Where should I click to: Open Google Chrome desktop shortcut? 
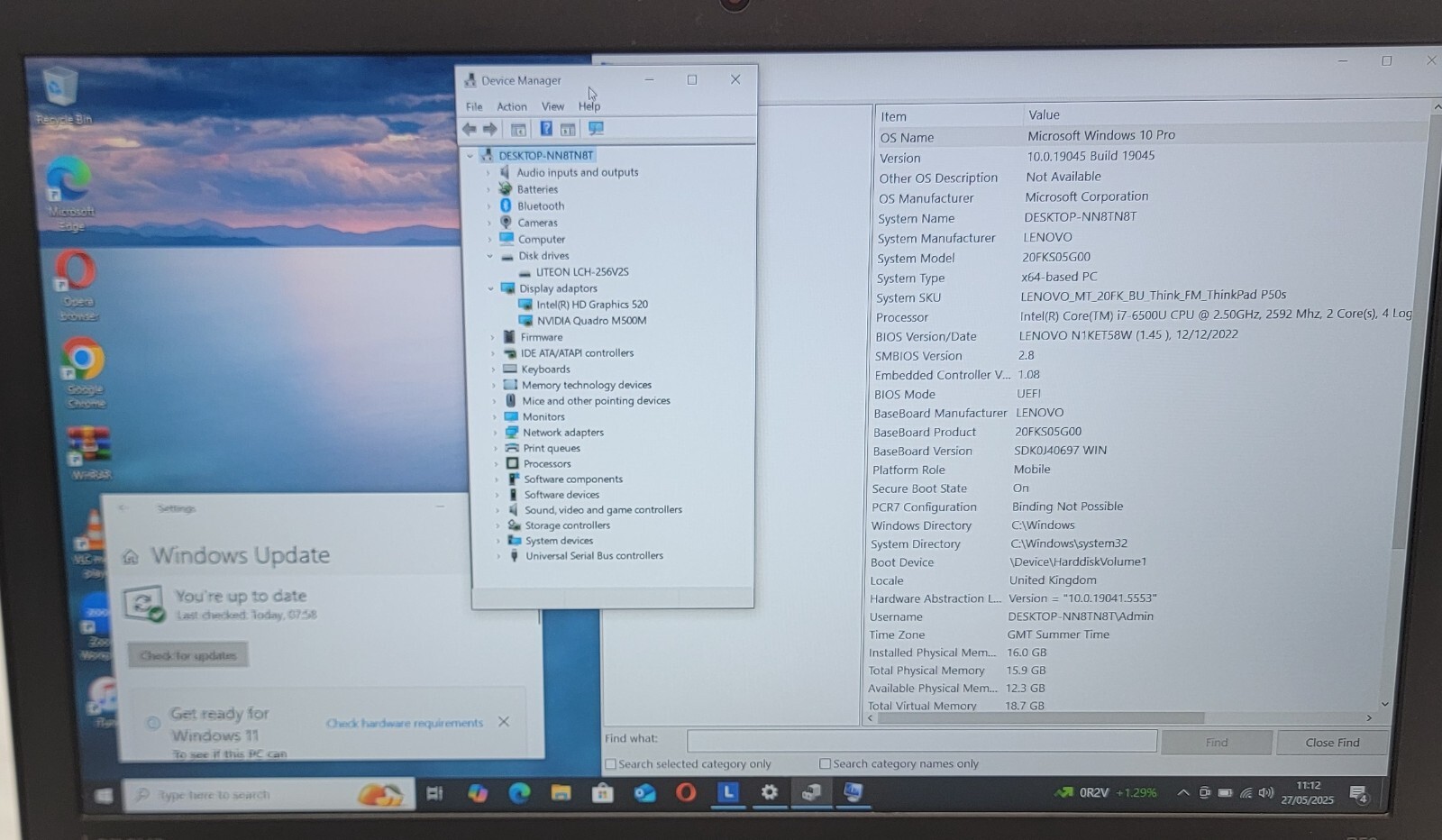coord(84,373)
